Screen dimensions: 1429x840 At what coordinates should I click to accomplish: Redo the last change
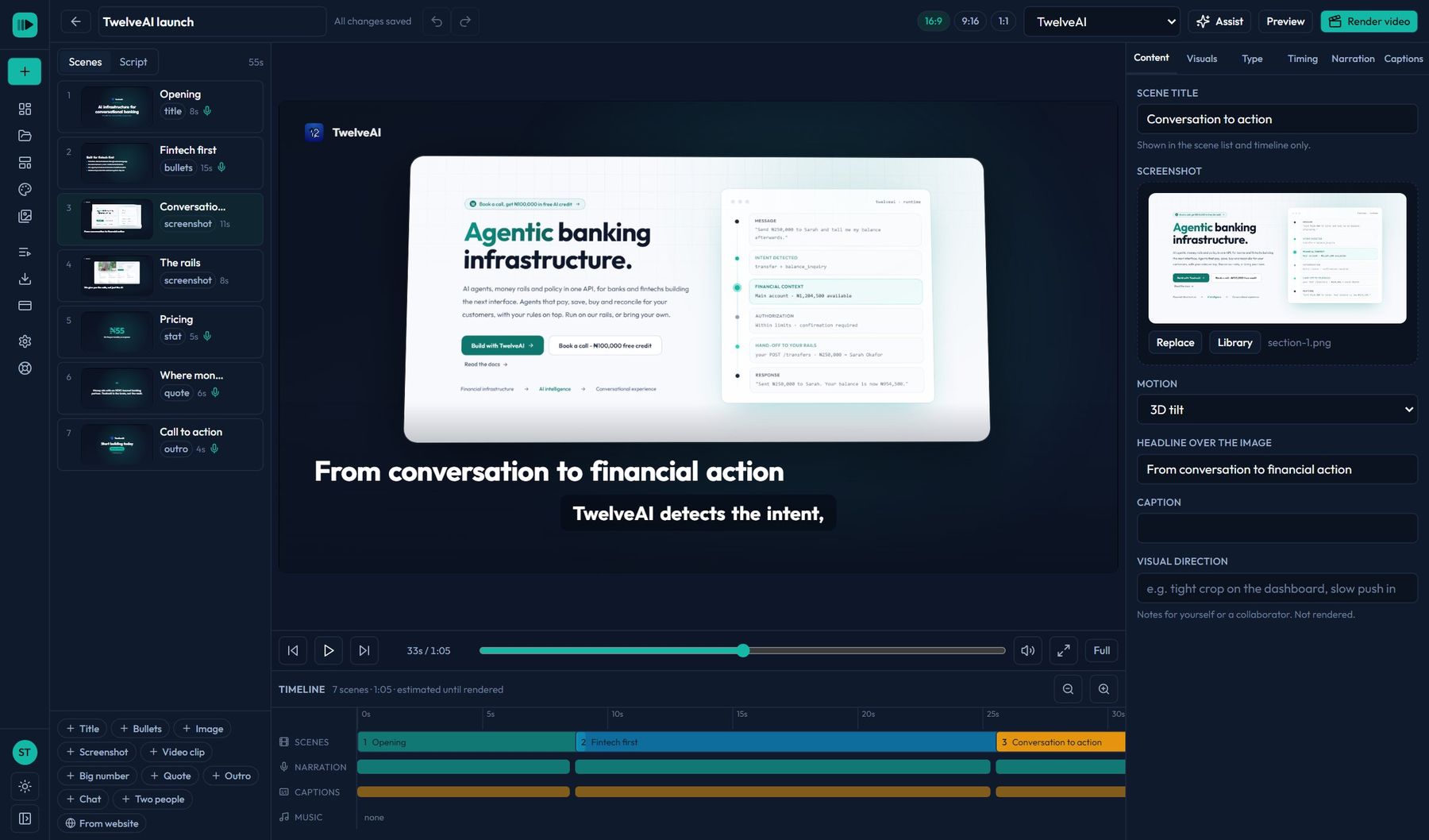(465, 21)
